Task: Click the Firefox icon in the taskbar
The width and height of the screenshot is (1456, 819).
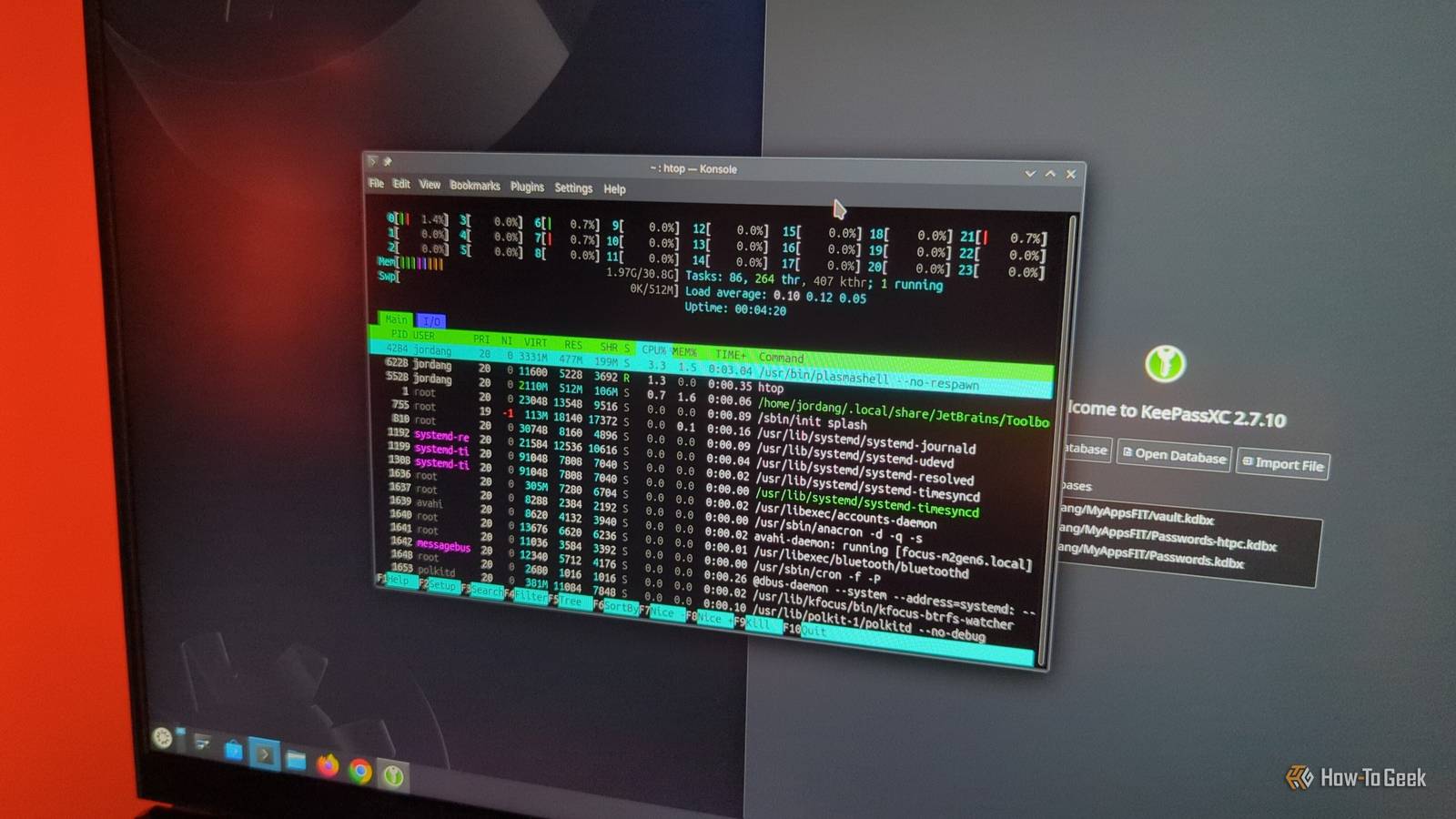Action: point(328,766)
